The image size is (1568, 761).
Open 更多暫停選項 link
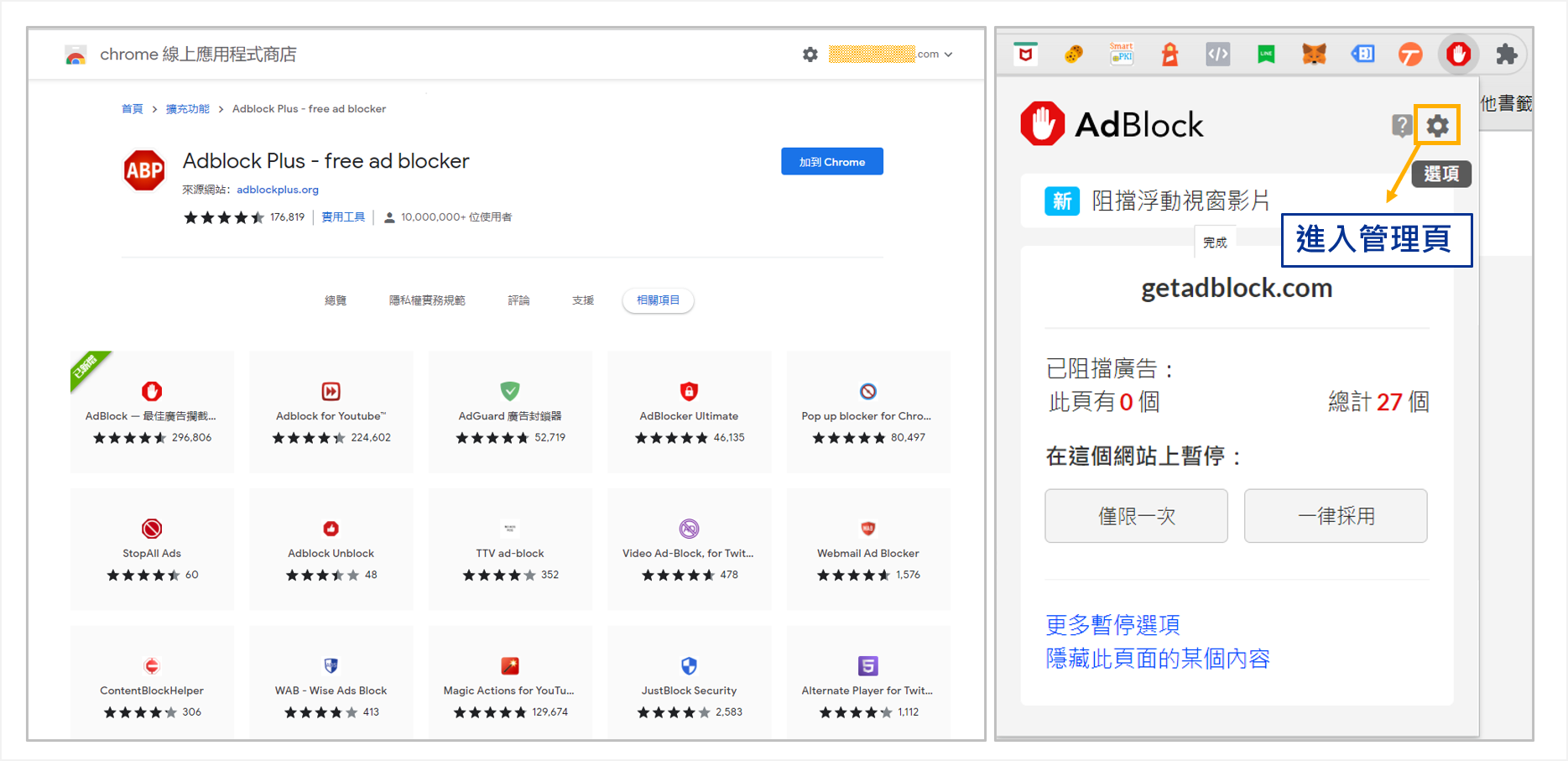pos(1112,625)
